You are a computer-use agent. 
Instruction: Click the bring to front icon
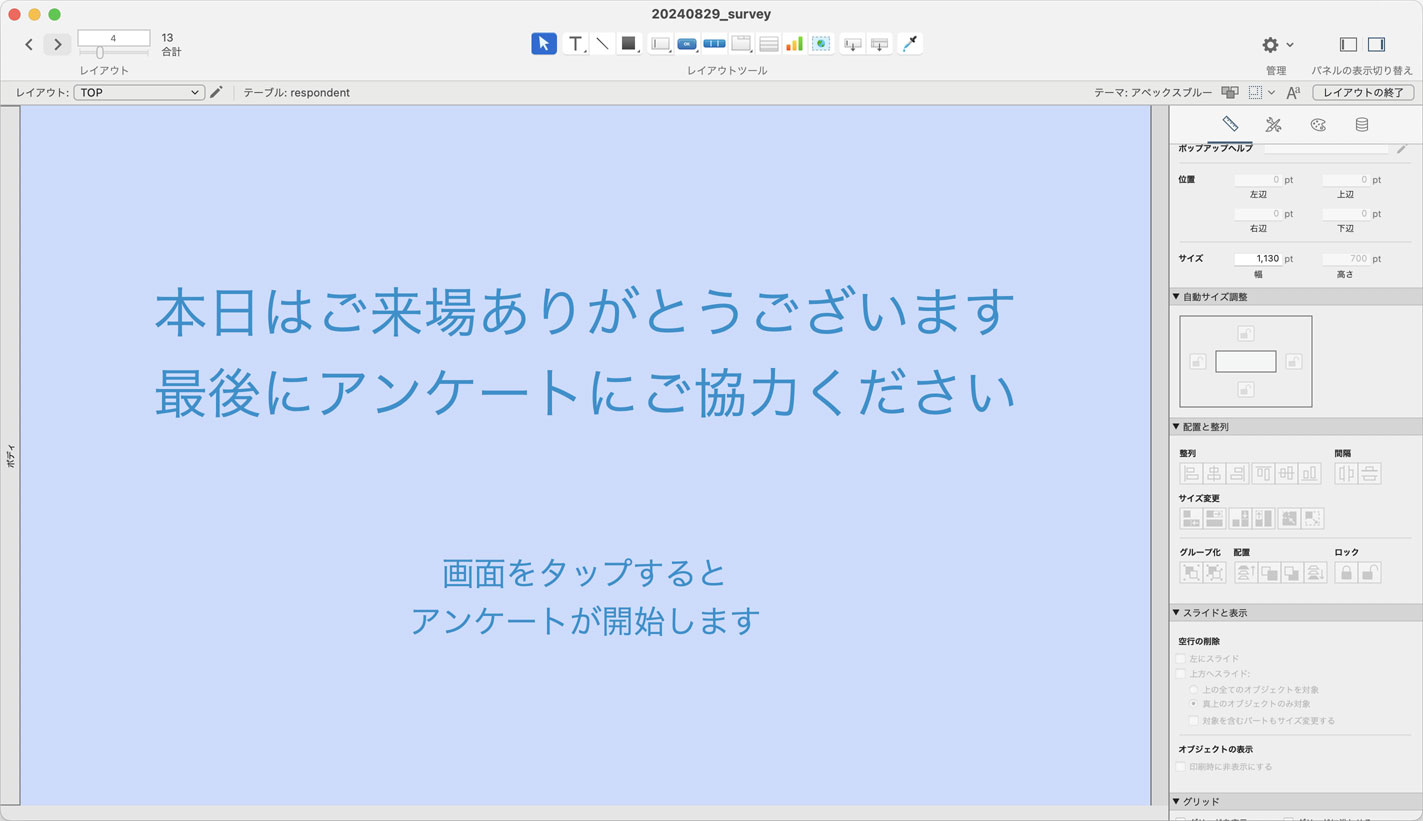[x=1245, y=573]
